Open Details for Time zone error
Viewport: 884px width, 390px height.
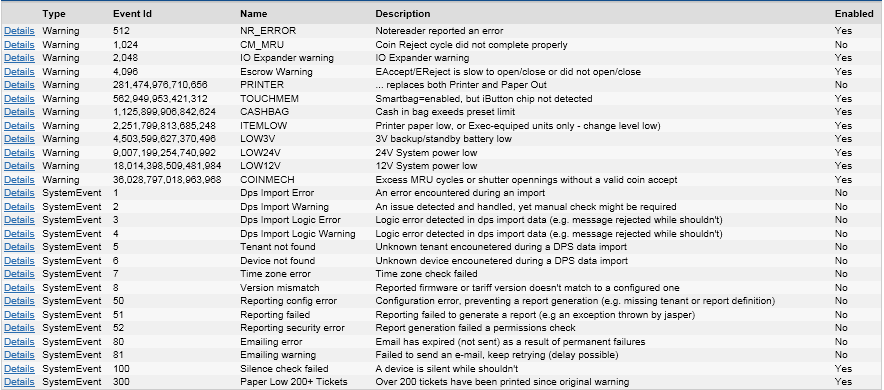click(19, 274)
